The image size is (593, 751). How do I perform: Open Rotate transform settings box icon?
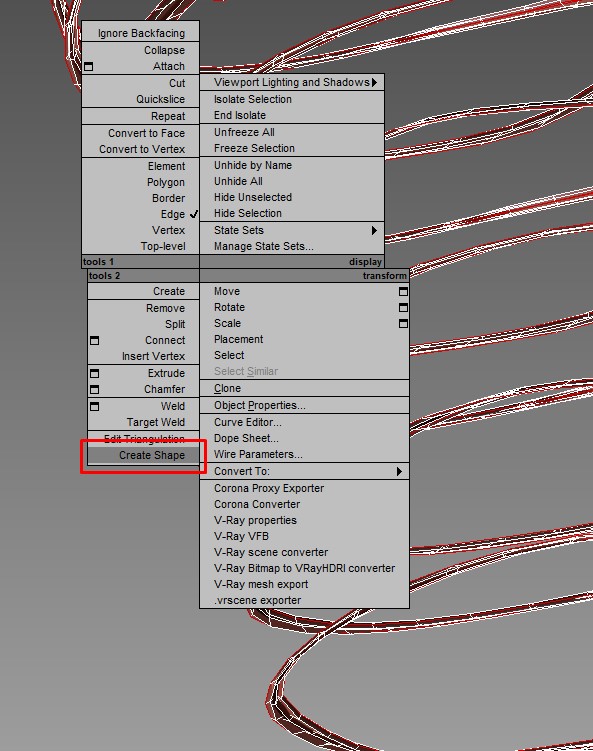pos(403,307)
